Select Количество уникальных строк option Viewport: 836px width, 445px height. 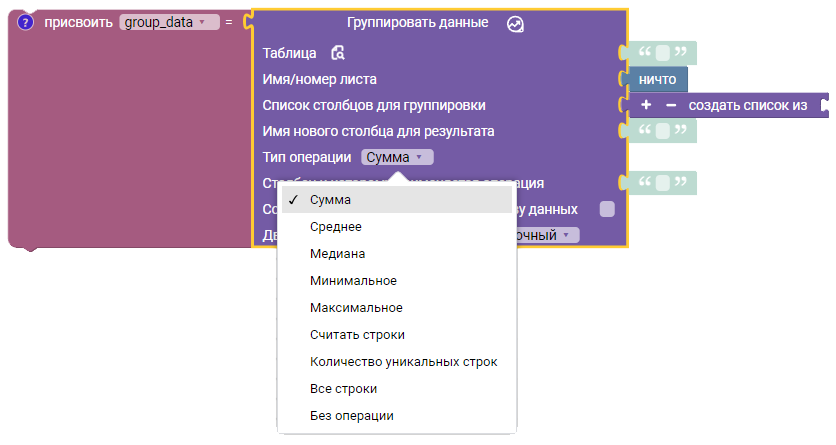tap(397, 362)
